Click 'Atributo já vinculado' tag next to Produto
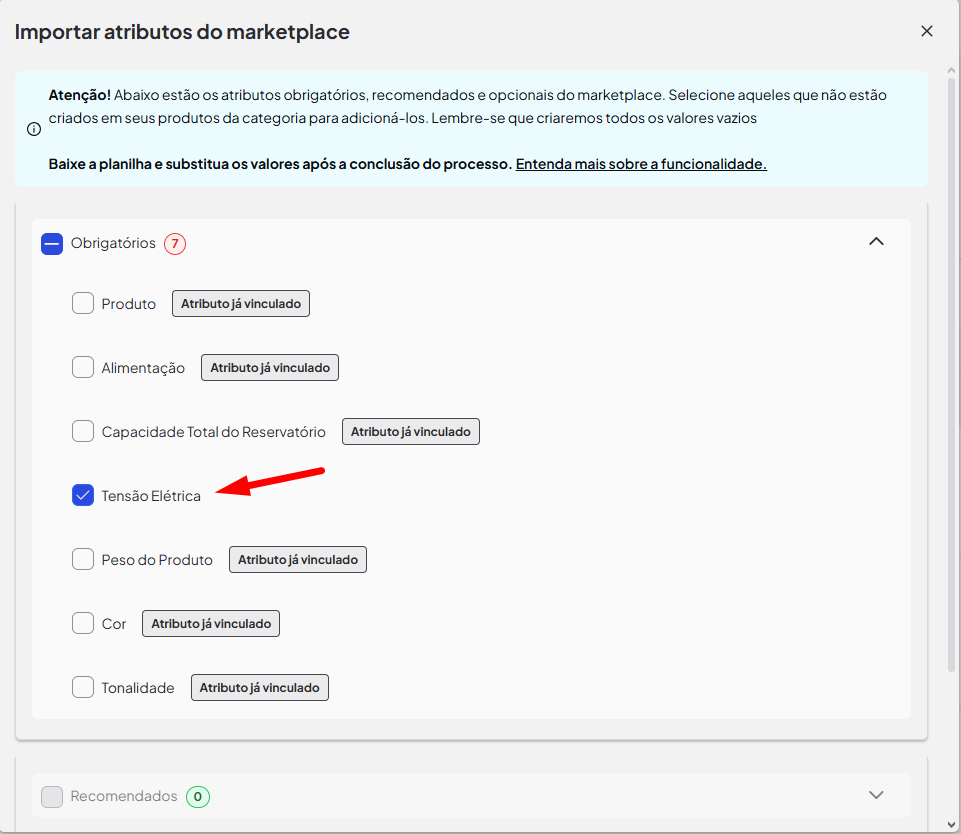Viewport: 961px width, 834px height. [x=241, y=303]
